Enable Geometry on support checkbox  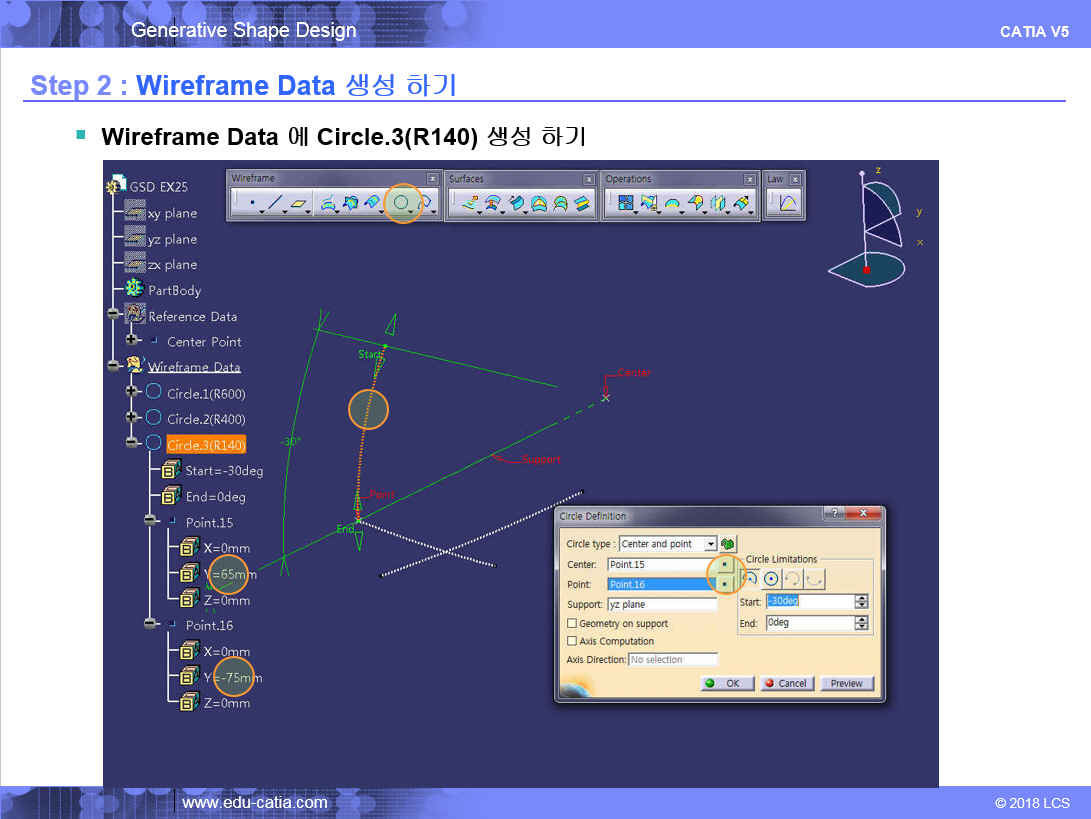572,624
